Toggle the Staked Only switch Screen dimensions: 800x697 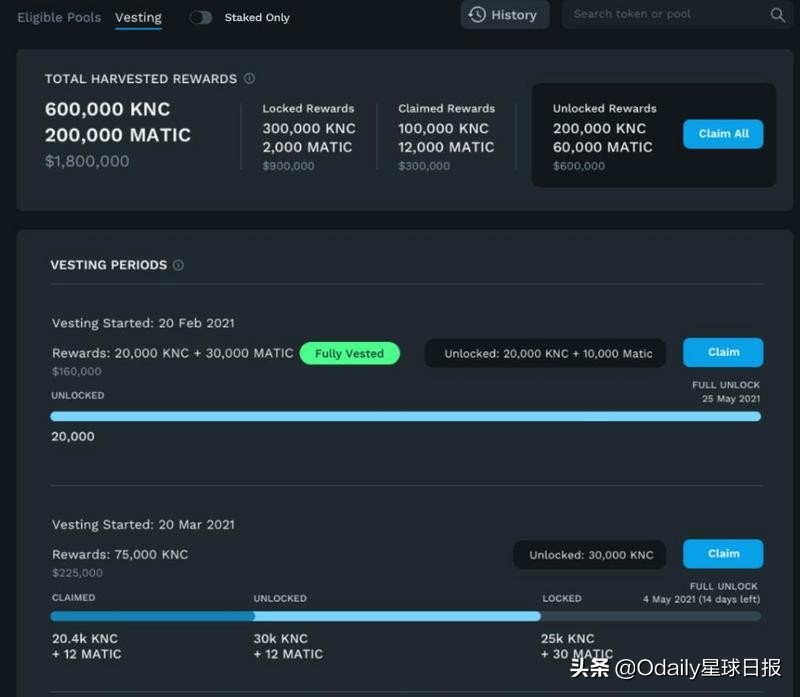click(x=201, y=17)
